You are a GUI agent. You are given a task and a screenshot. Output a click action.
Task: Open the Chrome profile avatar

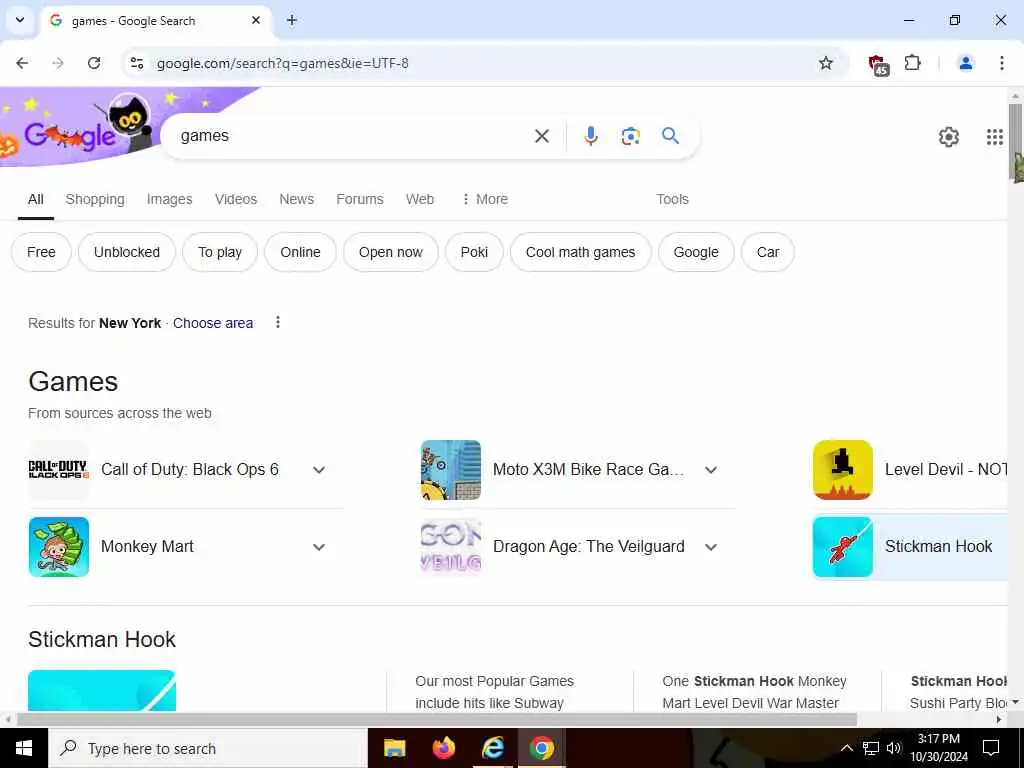pos(965,63)
